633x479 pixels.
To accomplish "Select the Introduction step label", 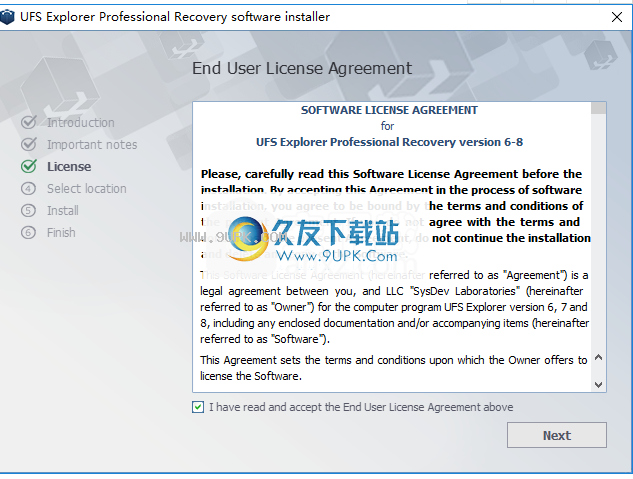I will coord(81,123).
